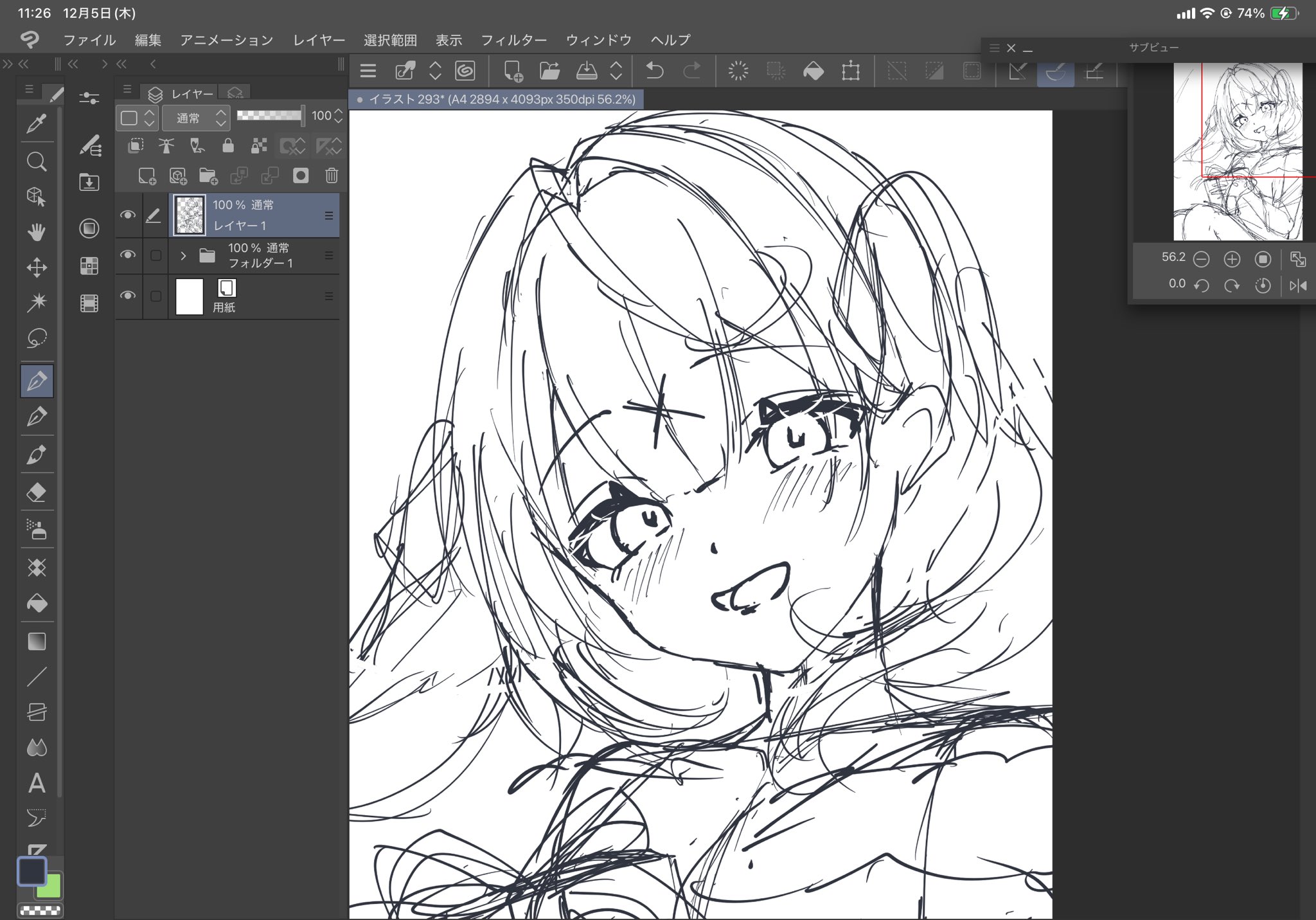Select the Eraser tool
Image resolution: width=1316 pixels, height=920 pixels.
(37, 493)
